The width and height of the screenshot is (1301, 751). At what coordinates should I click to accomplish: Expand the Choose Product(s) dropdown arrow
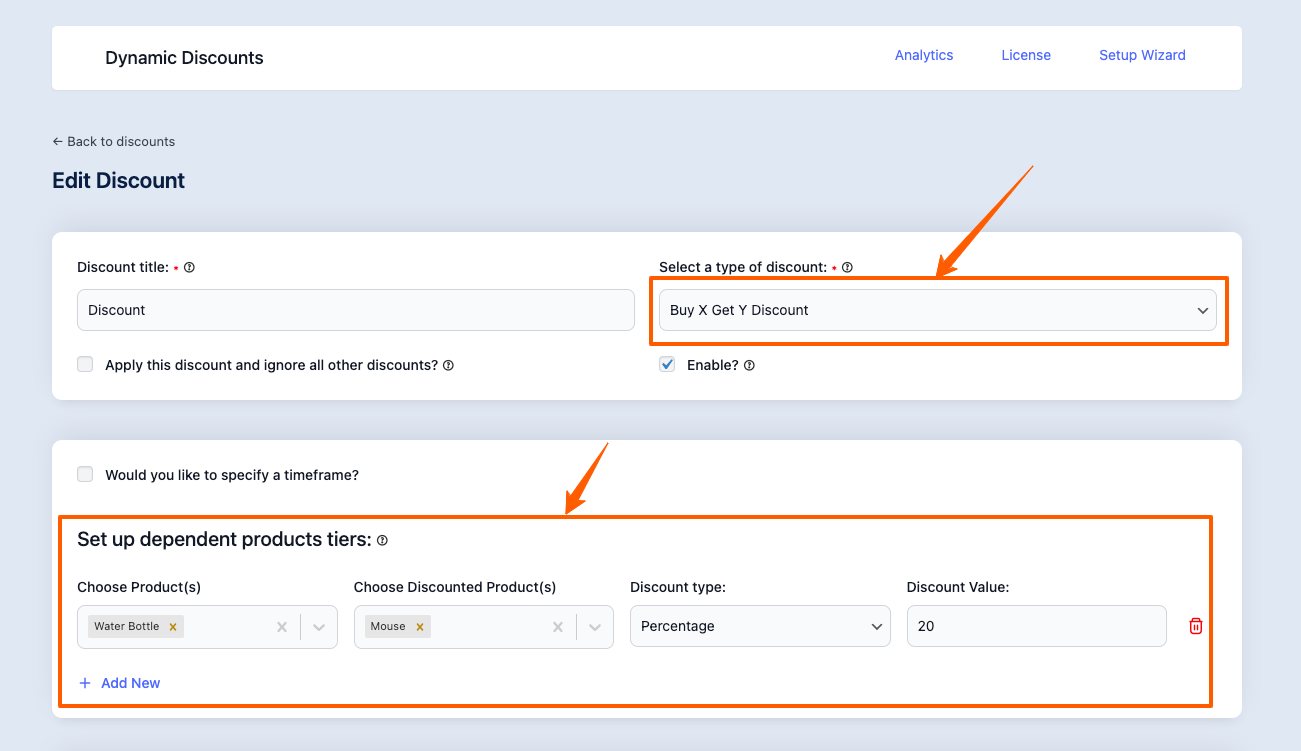(319, 627)
